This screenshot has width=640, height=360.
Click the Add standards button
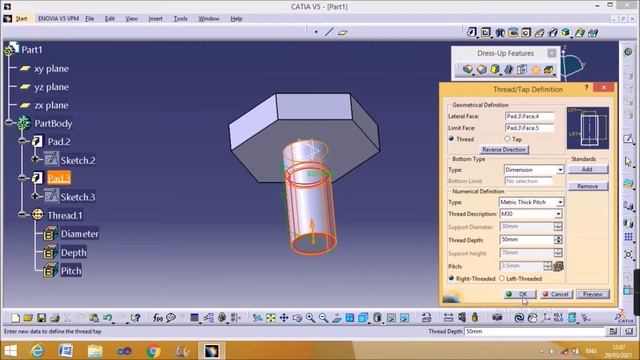pyautogui.click(x=588, y=169)
